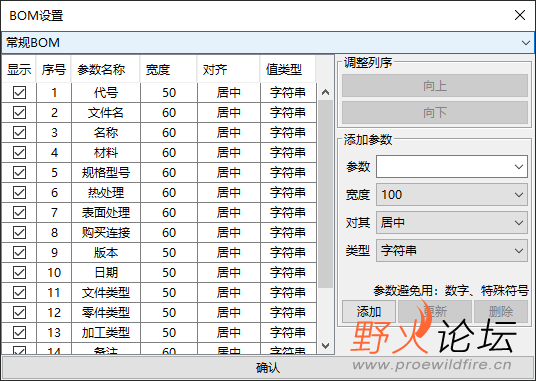This screenshot has width=536, height=381.
Task: Click the 值类型 column header
Action: [288, 70]
